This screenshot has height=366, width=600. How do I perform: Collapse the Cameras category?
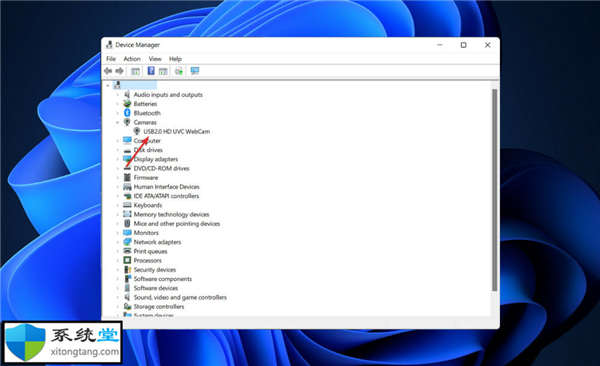[x=117, y=123]
